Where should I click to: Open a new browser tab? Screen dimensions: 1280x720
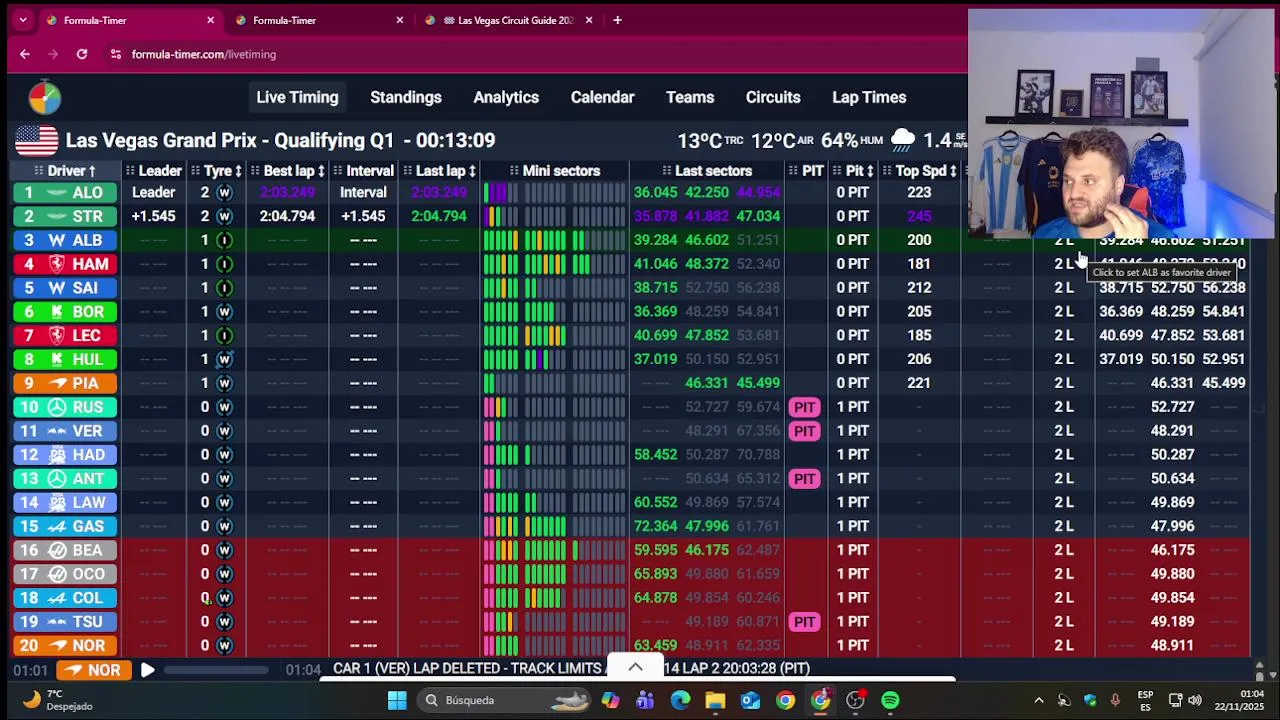[x=617, y=20]
